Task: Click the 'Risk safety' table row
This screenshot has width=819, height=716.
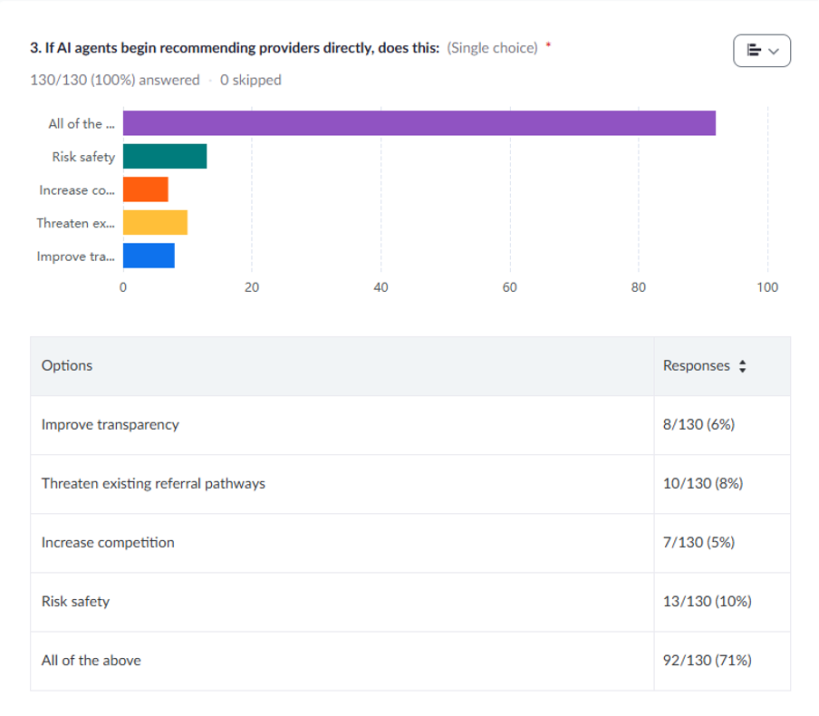Action: coord(76,602)
